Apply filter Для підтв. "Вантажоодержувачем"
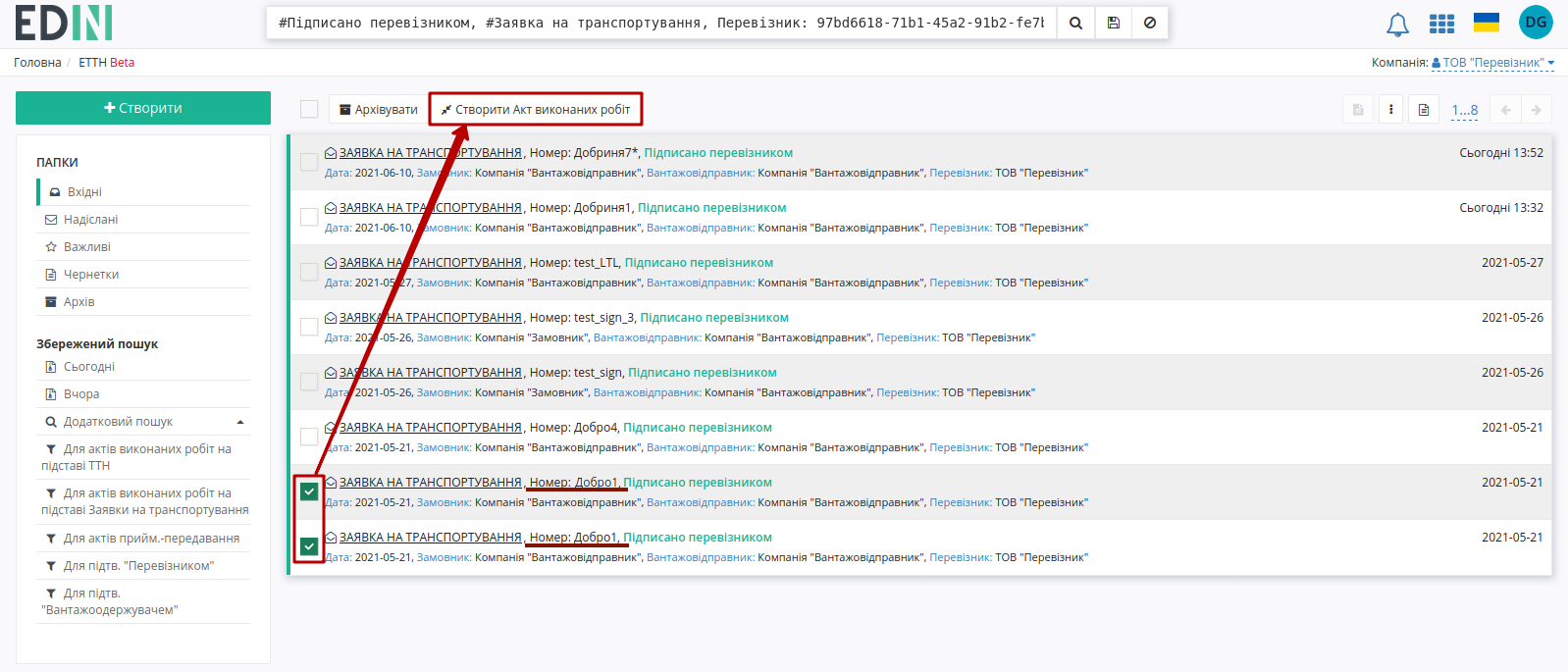Screen dimensions: 1568x672 (143, 601)
